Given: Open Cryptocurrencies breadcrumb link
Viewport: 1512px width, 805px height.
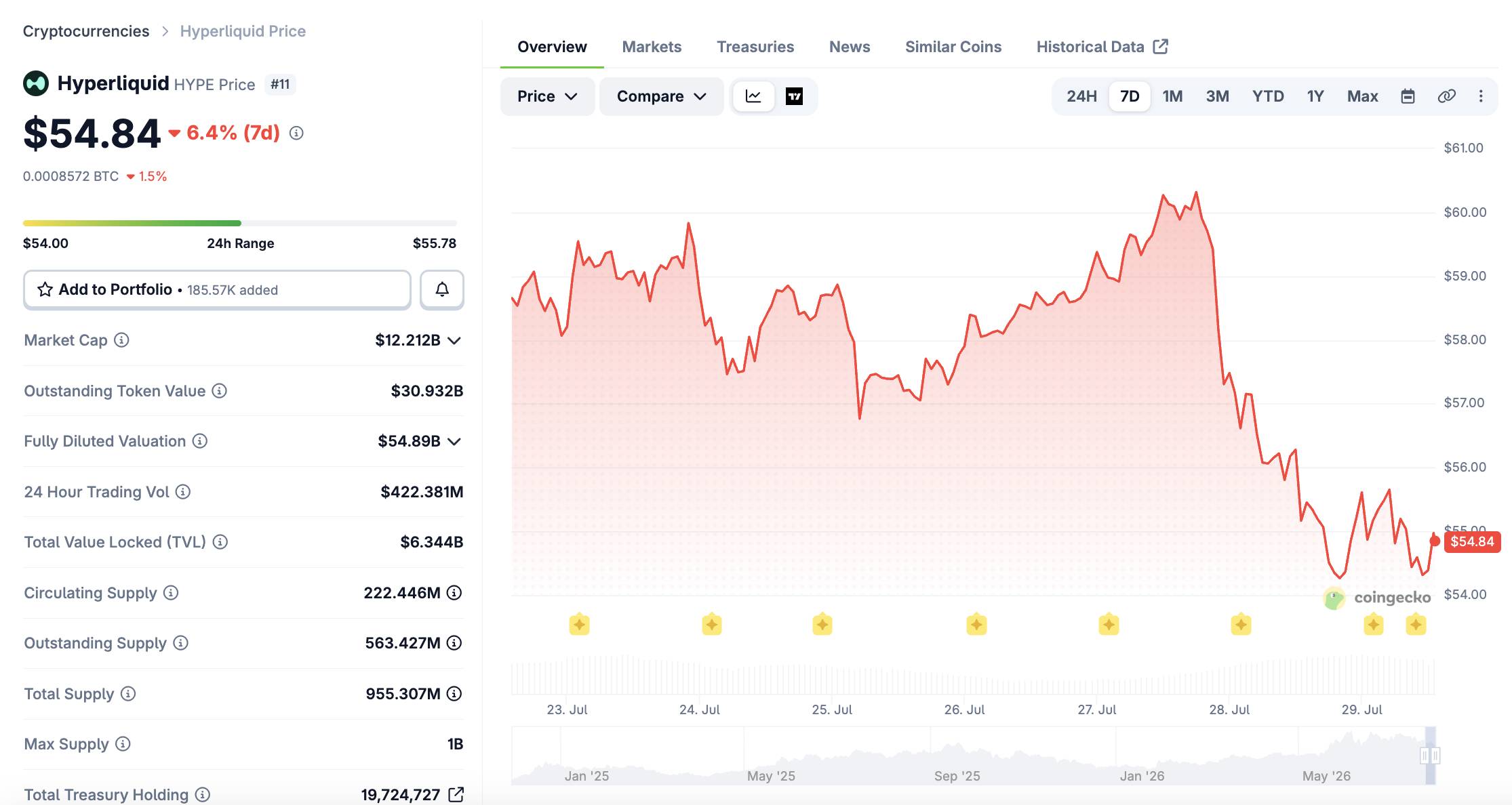Looking at the screenshot, I should click(86, 31).
